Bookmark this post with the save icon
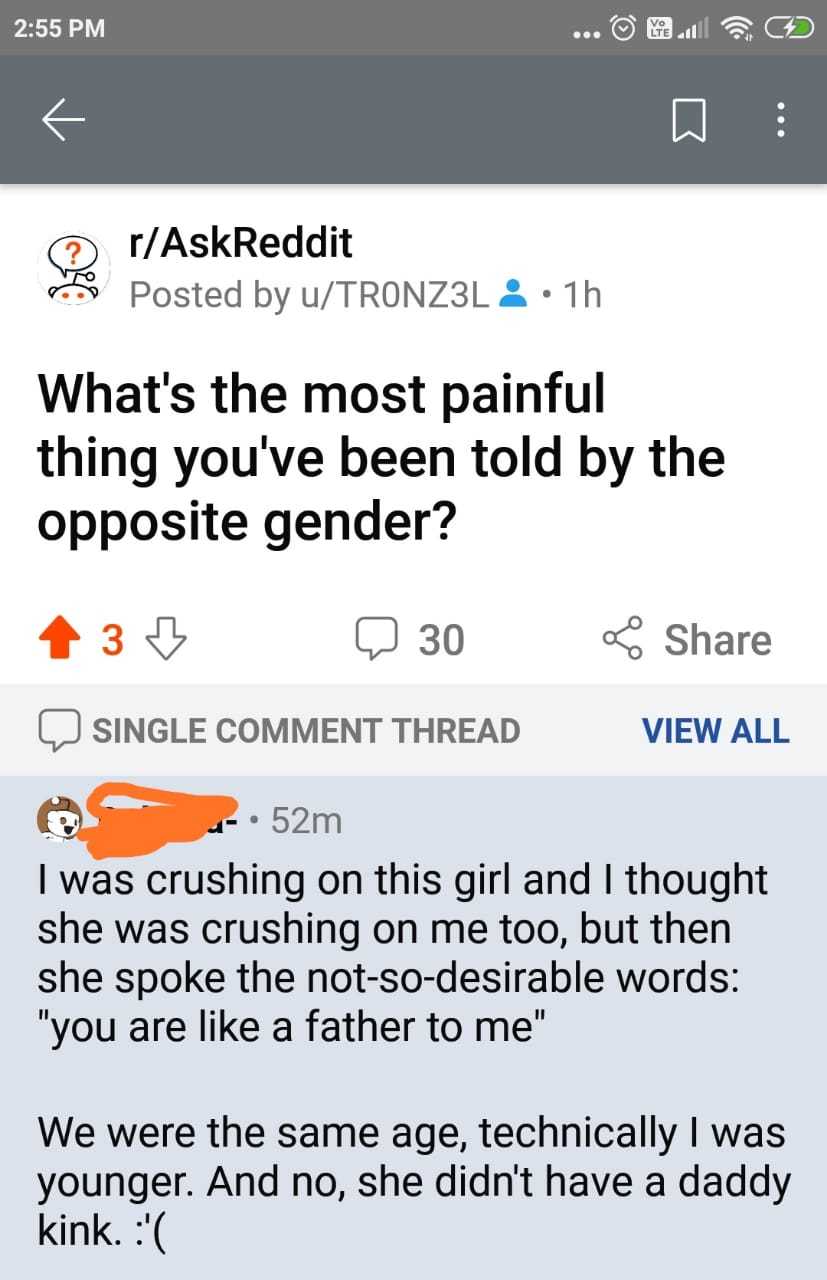827x1280 pixels. pyautogui.click(x=690, y=121)
